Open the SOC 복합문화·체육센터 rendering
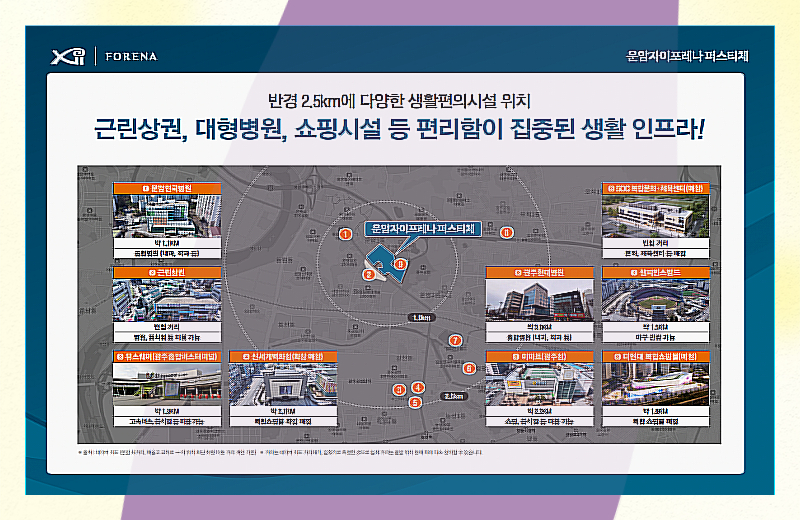Screen dimensions: 800x520 pos(656,216)
